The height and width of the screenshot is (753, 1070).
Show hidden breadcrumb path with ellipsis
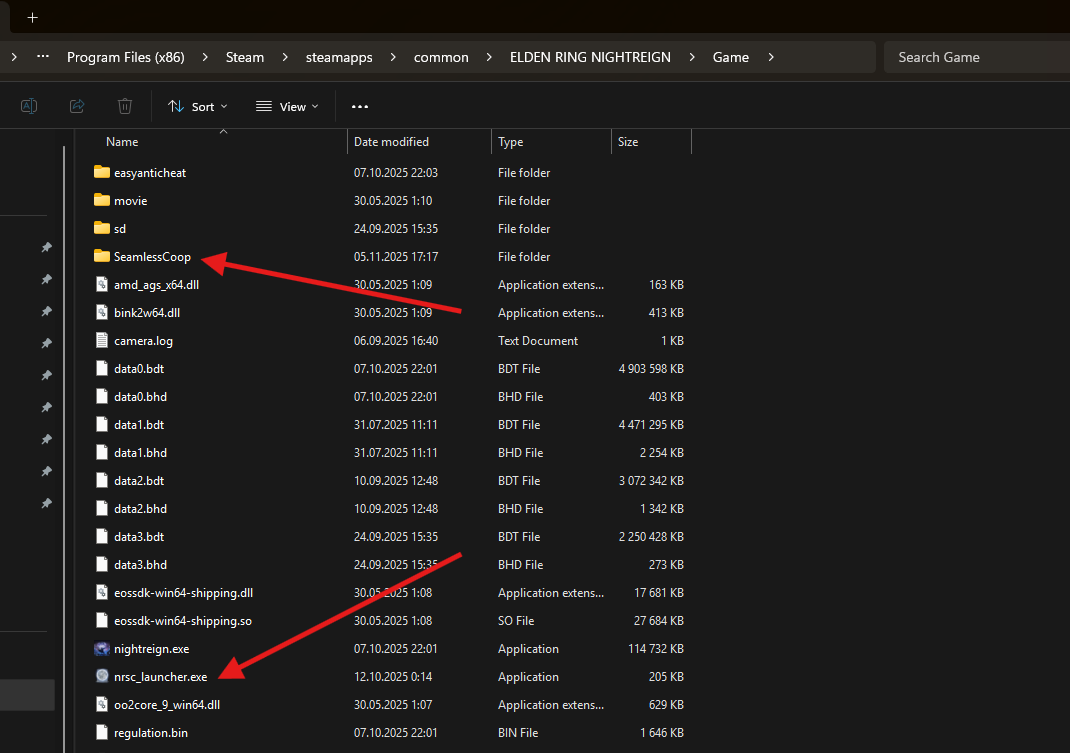click(42, 57)
